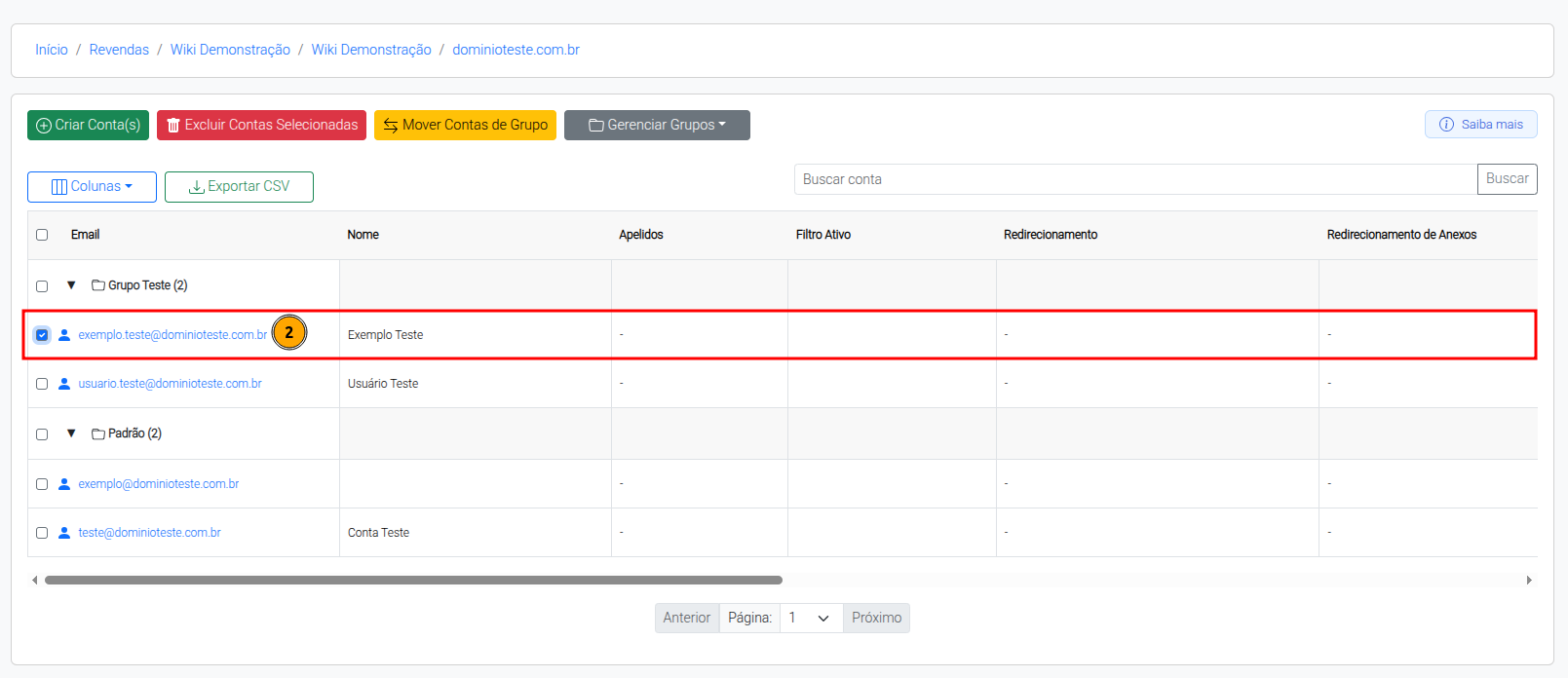Open the Página number dropdown

811,618
